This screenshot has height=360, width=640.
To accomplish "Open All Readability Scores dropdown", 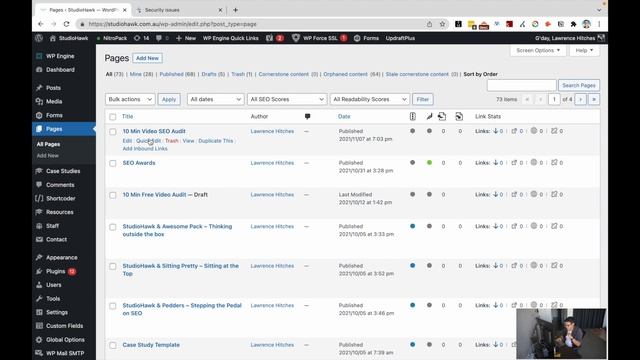I will (369, 99).
